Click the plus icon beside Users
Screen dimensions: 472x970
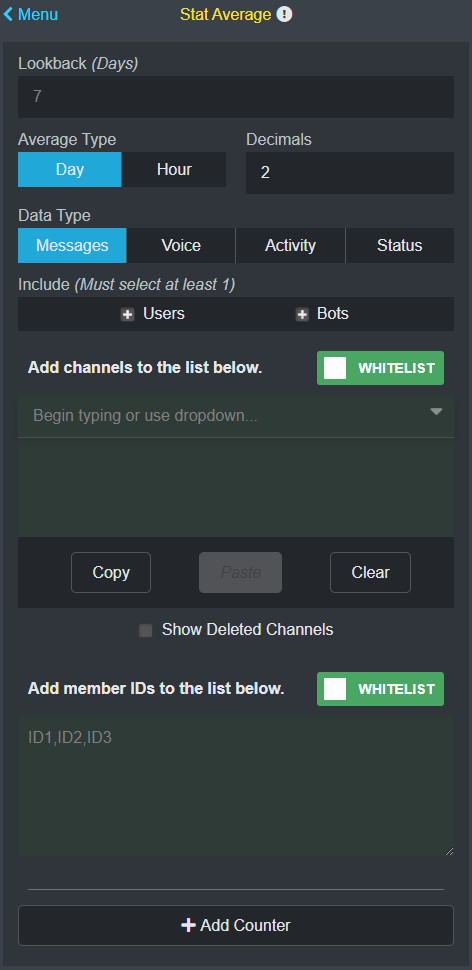point(127,315)
